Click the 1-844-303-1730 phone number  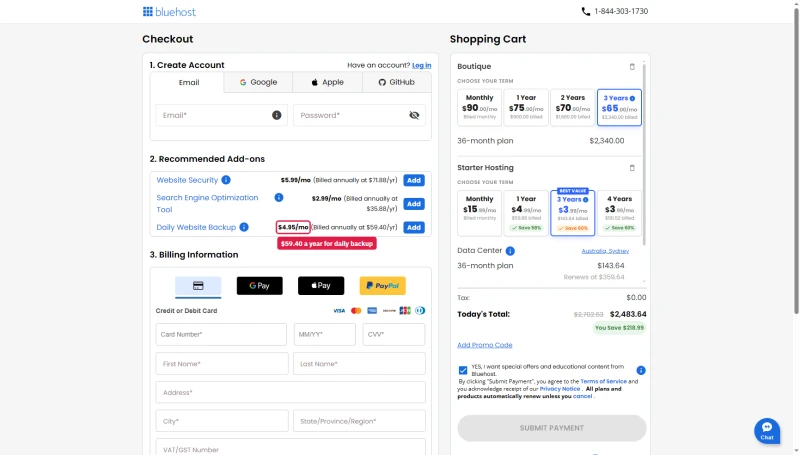(x=621, y=11)
